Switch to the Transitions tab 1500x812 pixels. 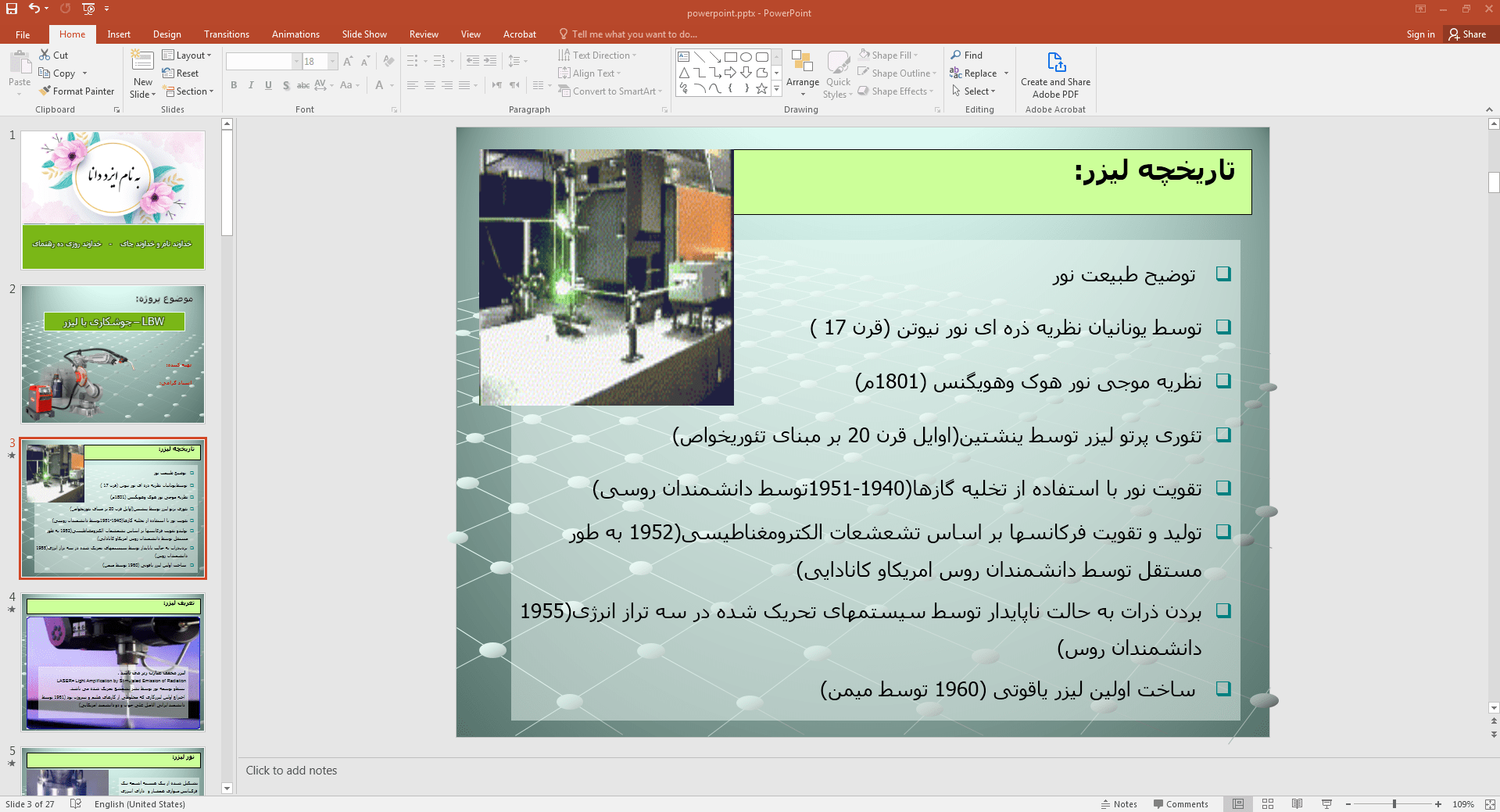(227, 34)
